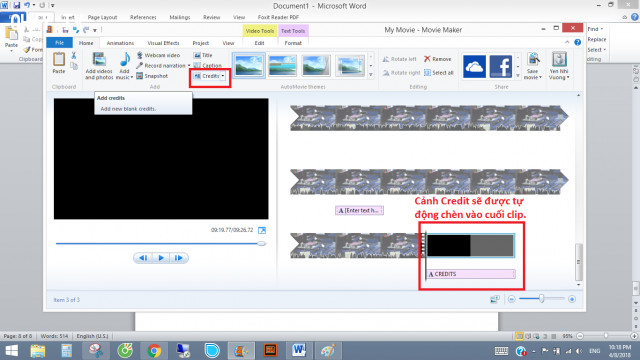This screenshot has height=360, width=640.
Task: Zoom in timeline plus button
Action: click(x=572, y=299)
